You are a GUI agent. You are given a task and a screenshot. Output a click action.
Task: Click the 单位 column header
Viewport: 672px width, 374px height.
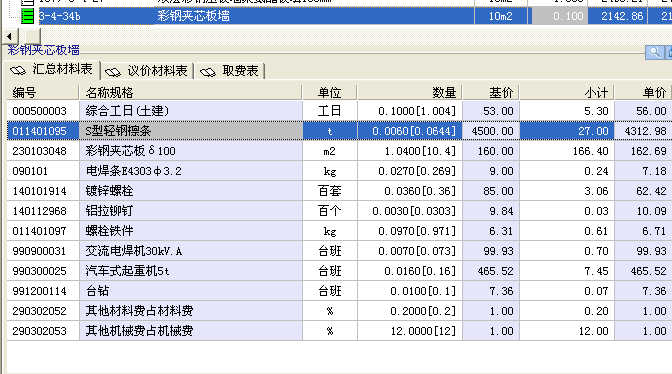tap(330, 92)
